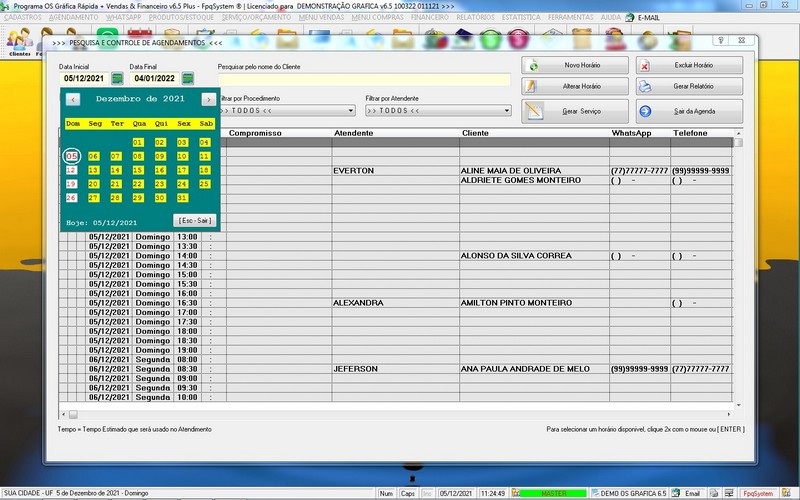Click the computer monitor icon in status bar

pyautogui.click(x=730, y=493)
